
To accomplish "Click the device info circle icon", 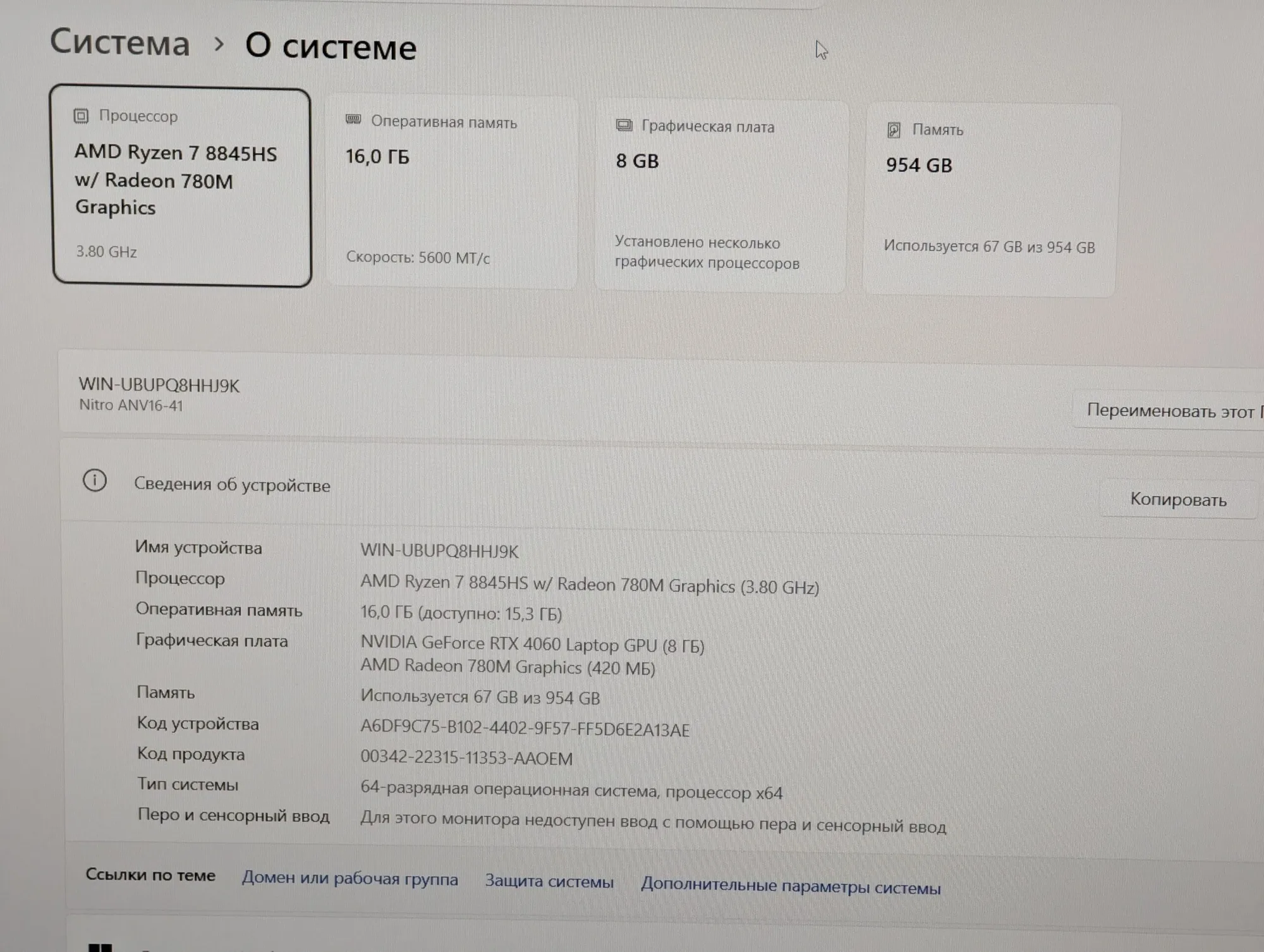I will coord(95,480).
